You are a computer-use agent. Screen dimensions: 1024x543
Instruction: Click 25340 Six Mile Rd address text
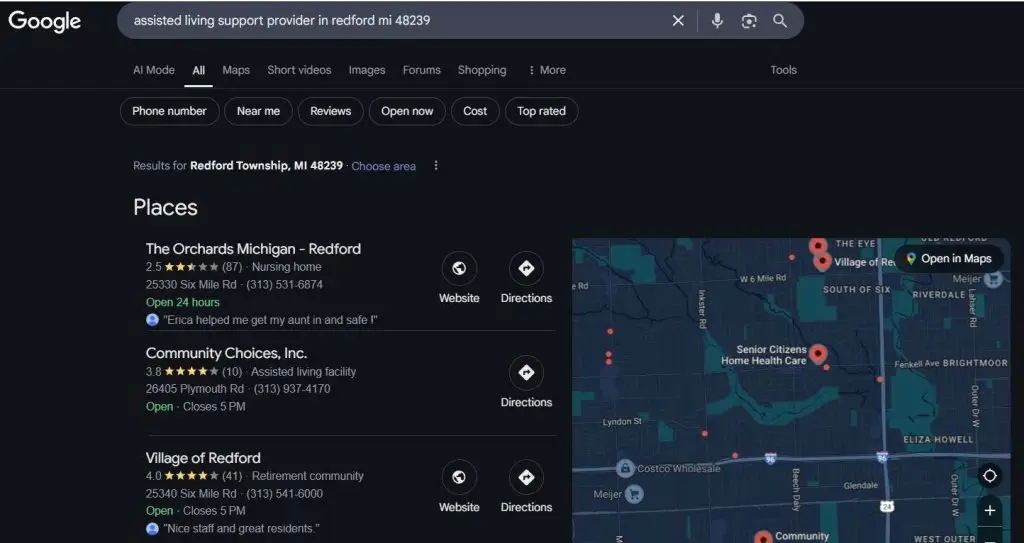191,493
